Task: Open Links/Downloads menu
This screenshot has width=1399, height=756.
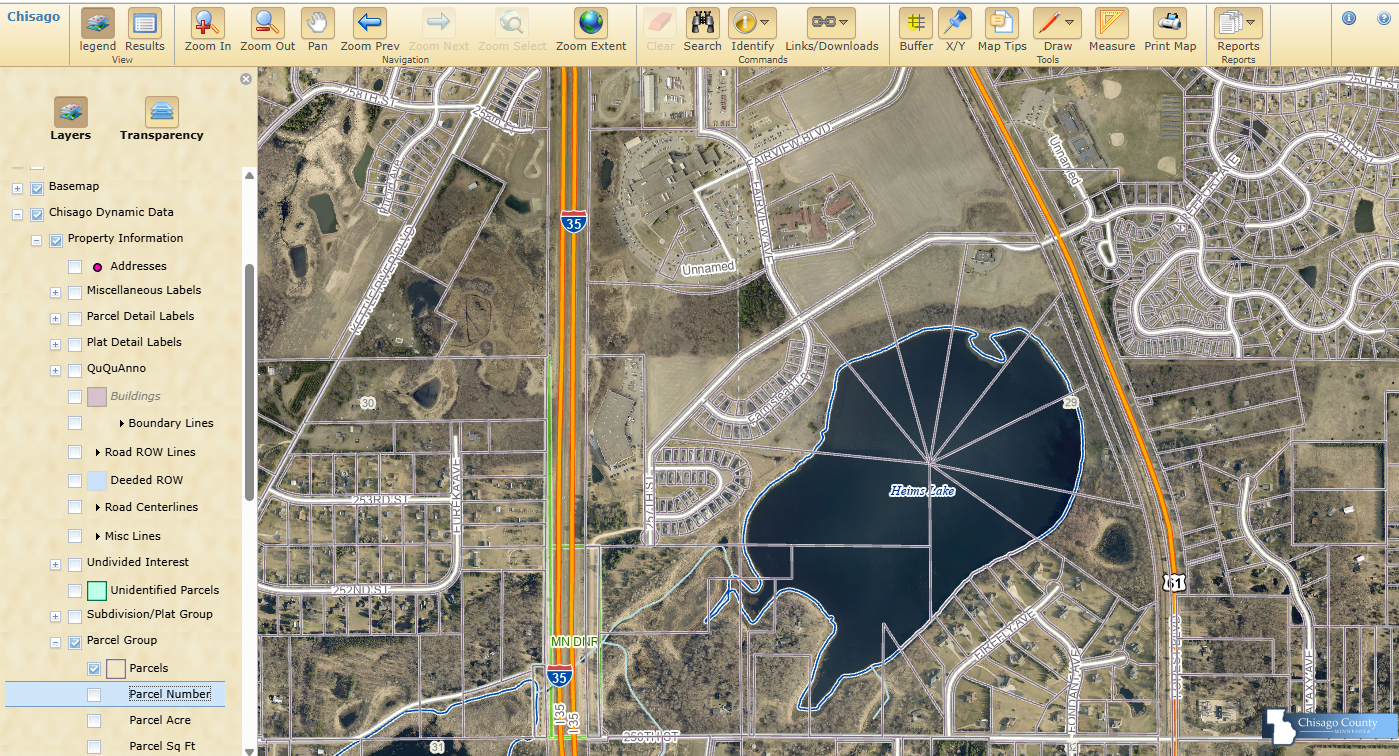Action: (x=832, y=30)
